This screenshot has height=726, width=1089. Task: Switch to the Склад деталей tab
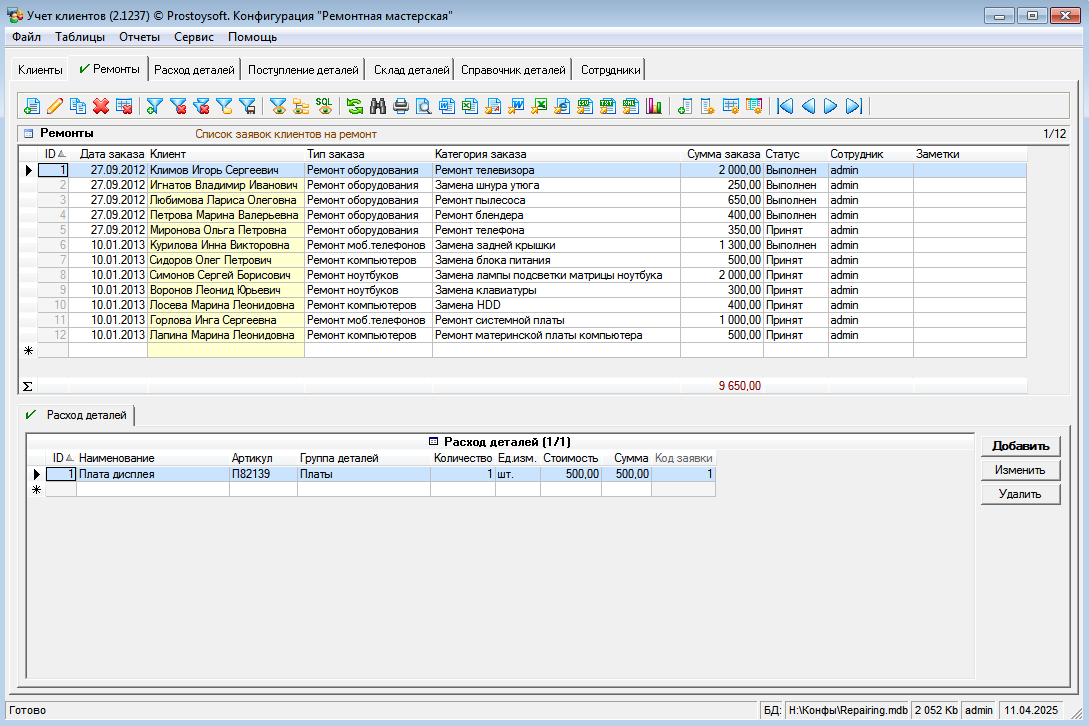coord(412,69)
